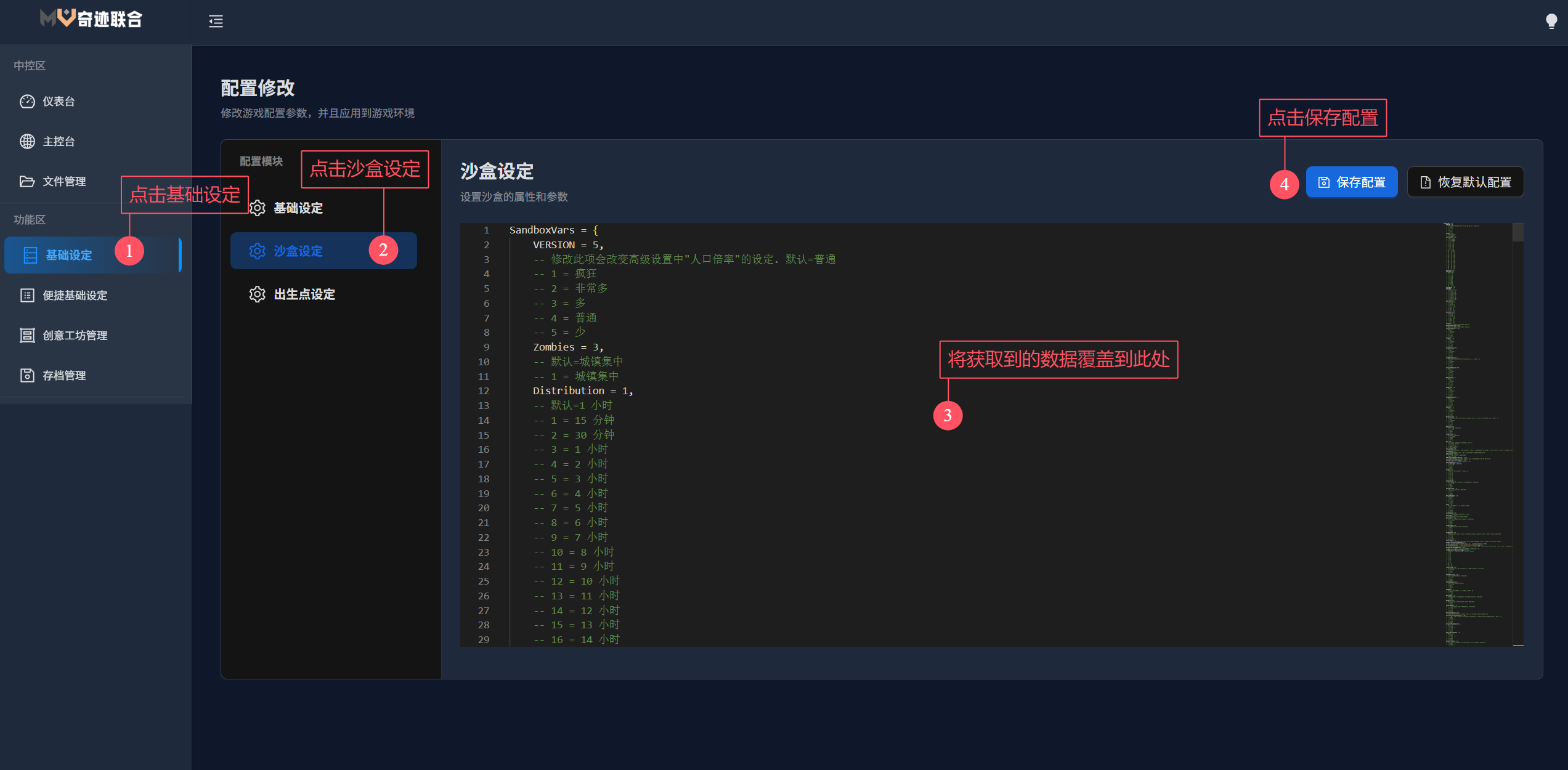Switch to 基础设定 config module
Viewport: 1568px width, 770px height.
click(x=298, y=208)
